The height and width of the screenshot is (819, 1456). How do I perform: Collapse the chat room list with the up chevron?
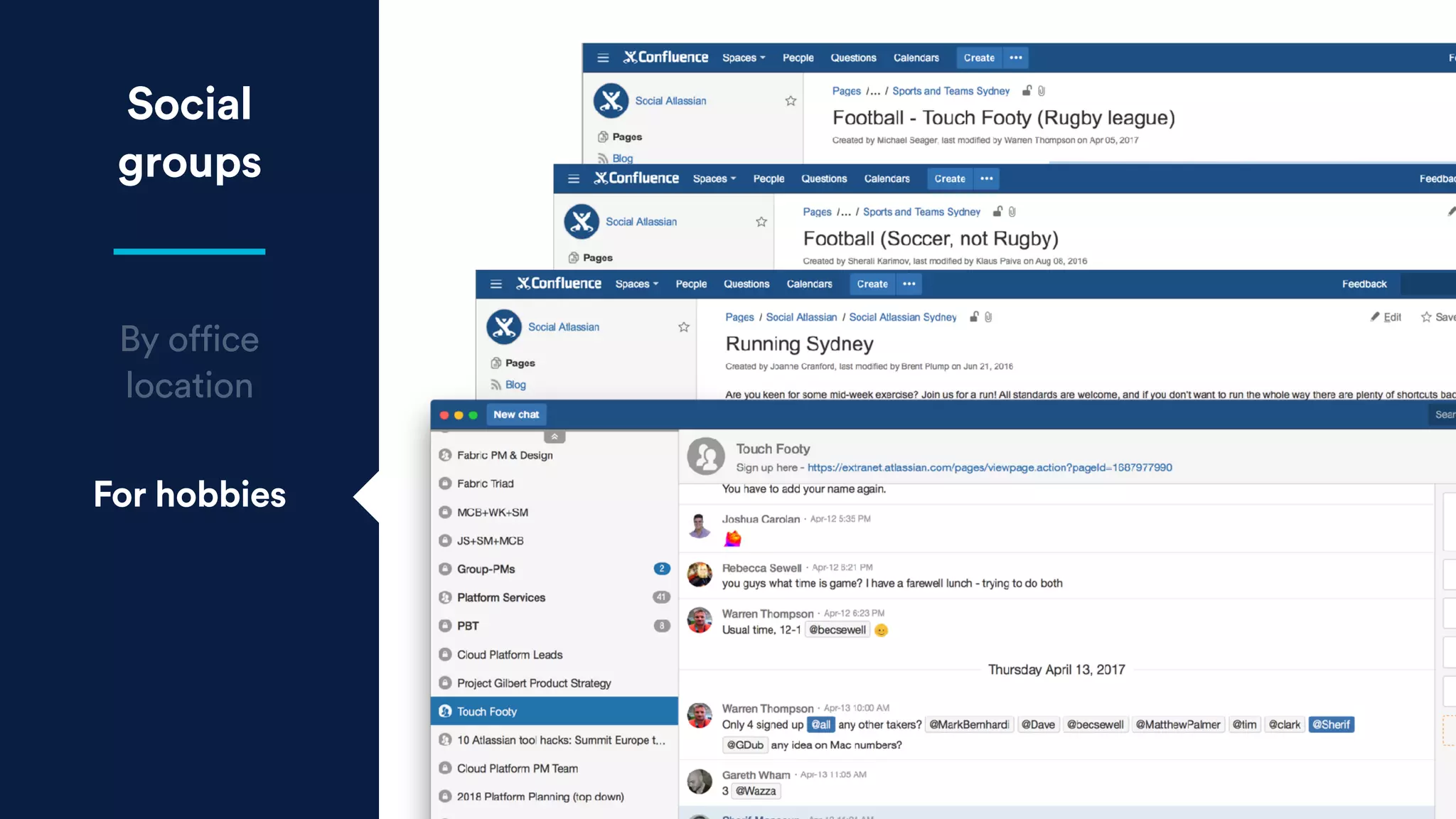[x=555, y=437]
